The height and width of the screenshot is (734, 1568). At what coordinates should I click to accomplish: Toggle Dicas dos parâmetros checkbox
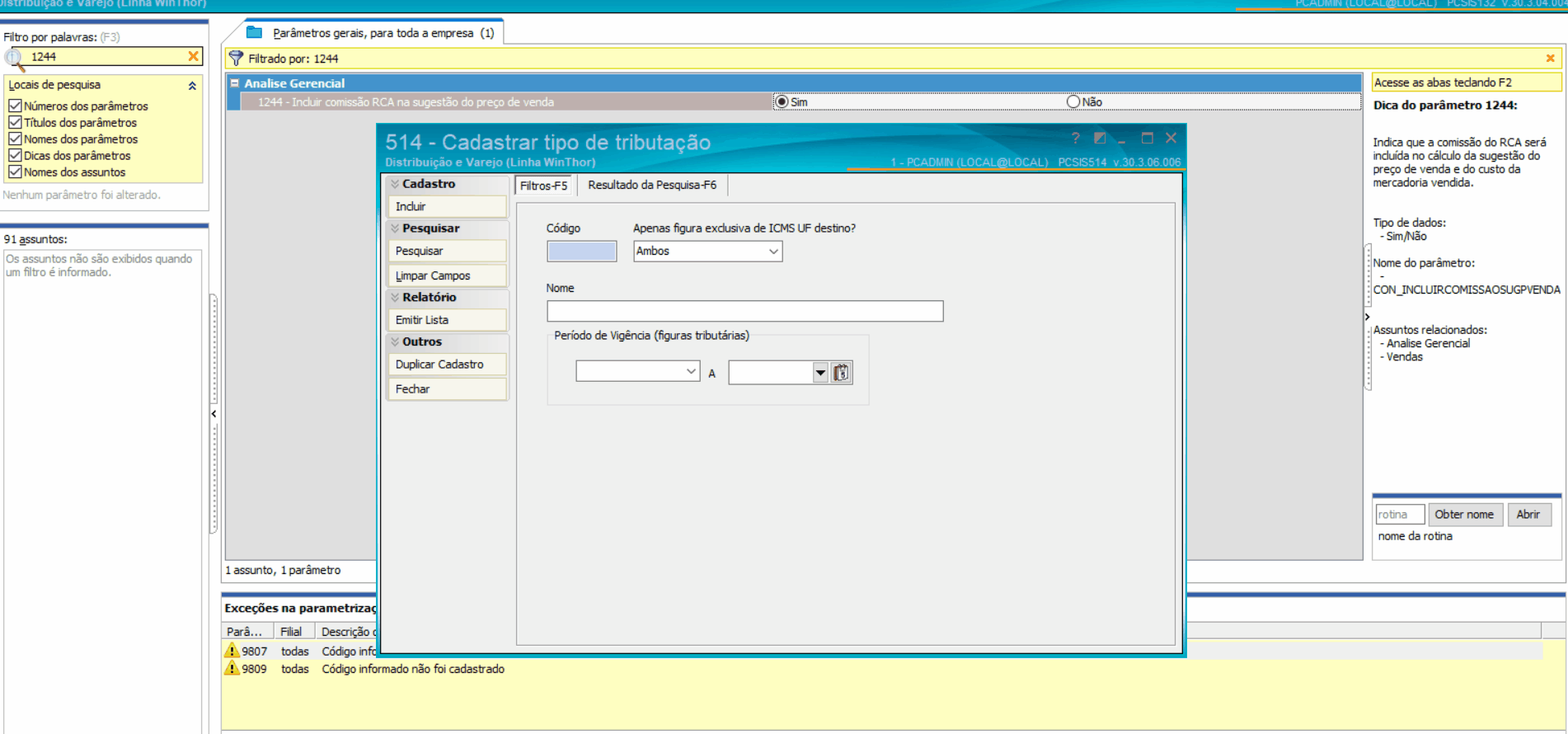[x=15, y=155]
